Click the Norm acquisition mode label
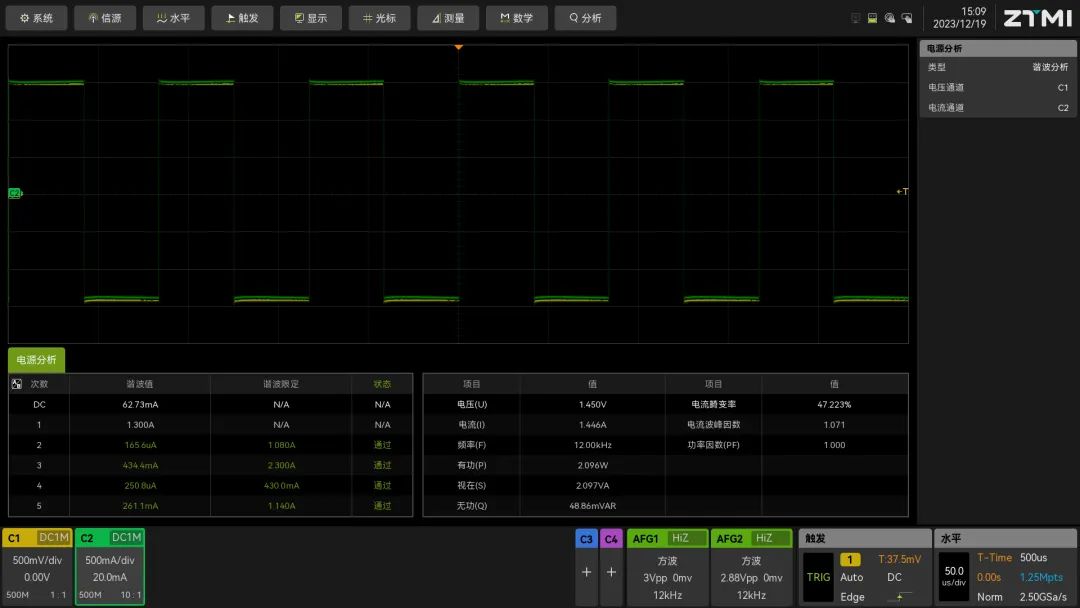Viewport: 1080px width, 608px height. (x=990, y=596)
